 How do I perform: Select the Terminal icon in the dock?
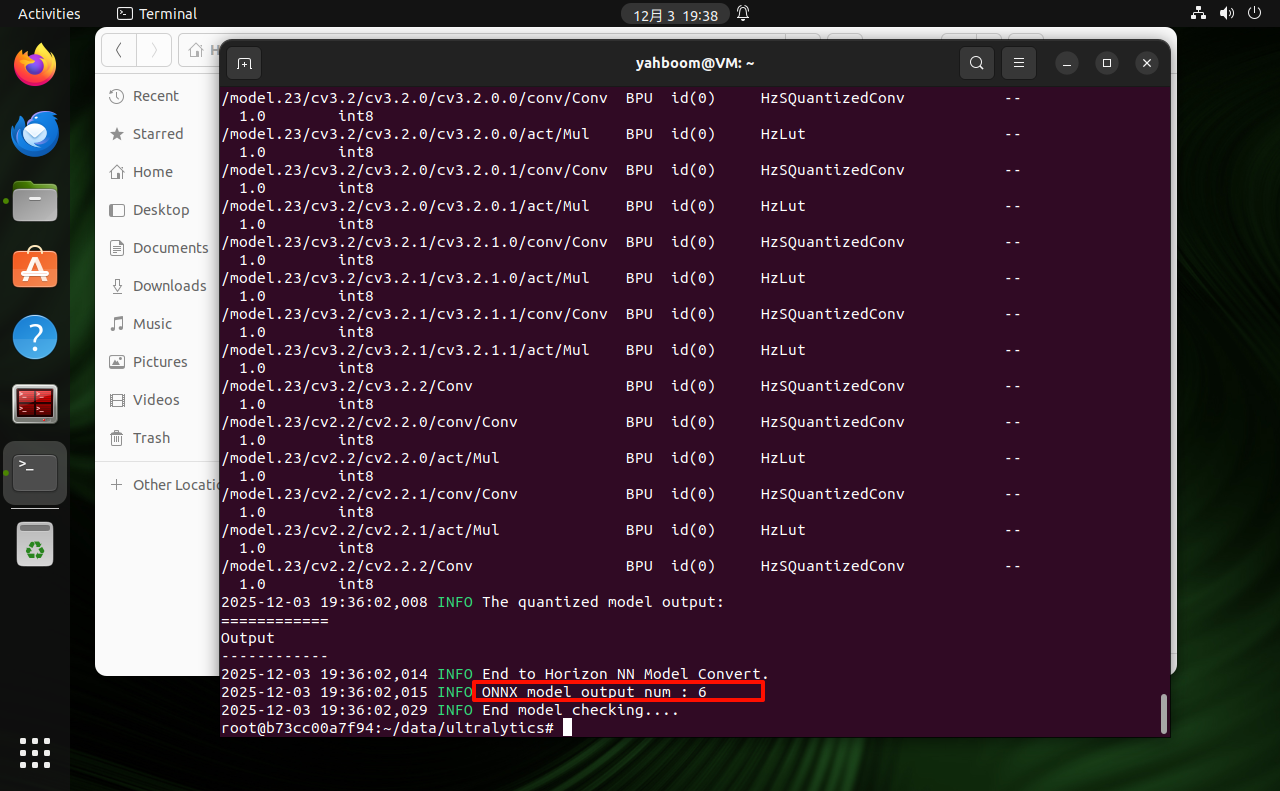[35, 473]
